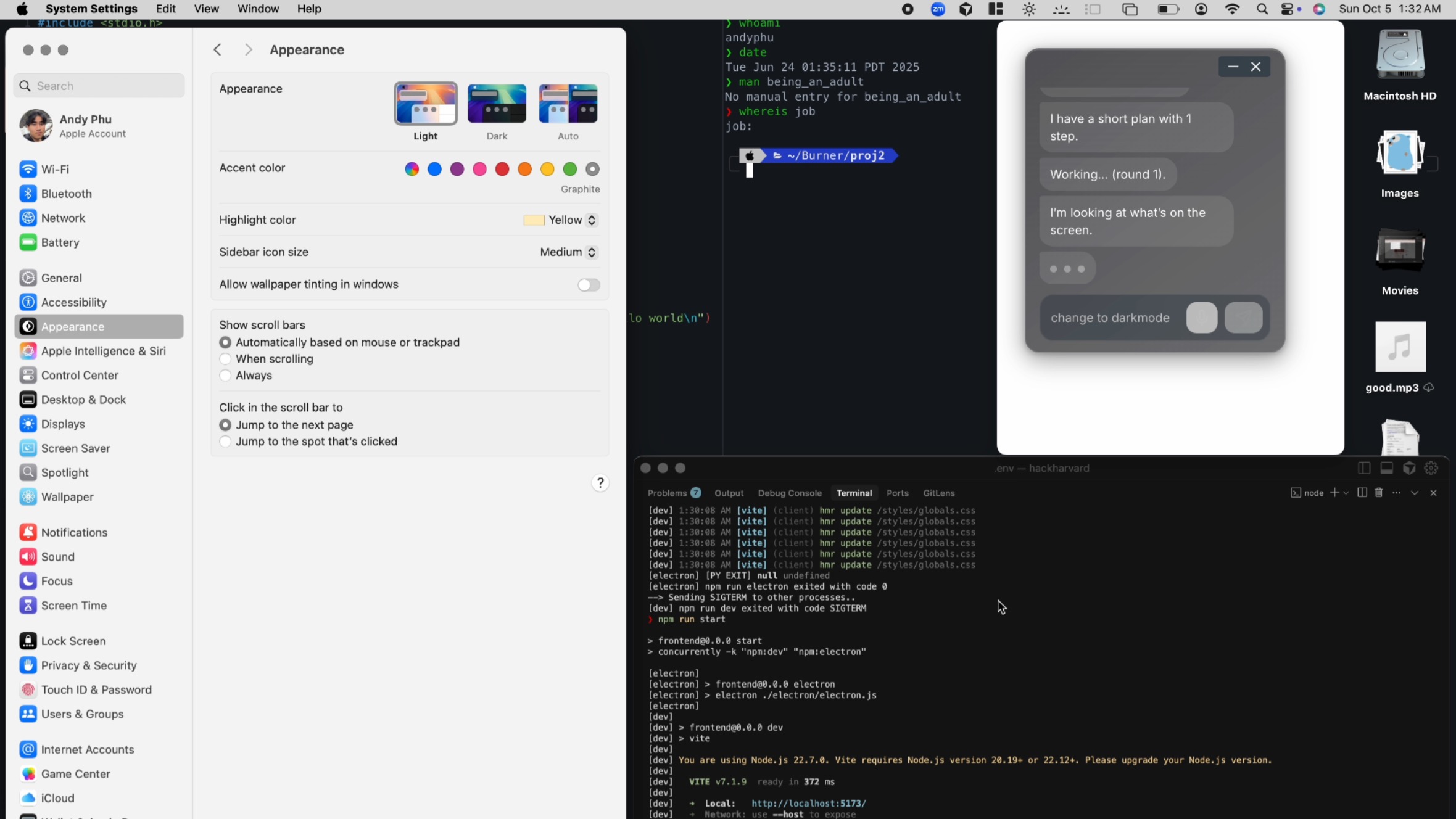The height and width of the screenshot is (819, 1456).
Task: Open the View menu
Action: (206, 9)
